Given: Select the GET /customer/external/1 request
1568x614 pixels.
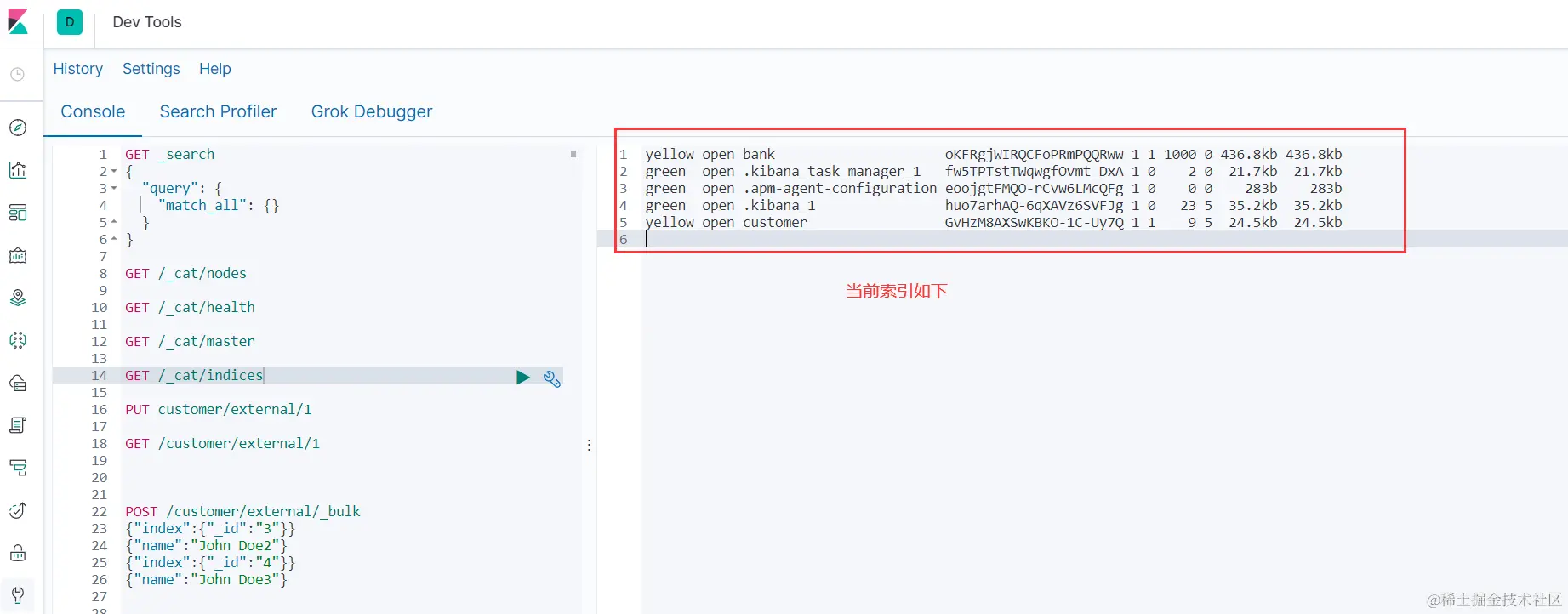Looking at the screenshot, I should click(x=223, y=444).
